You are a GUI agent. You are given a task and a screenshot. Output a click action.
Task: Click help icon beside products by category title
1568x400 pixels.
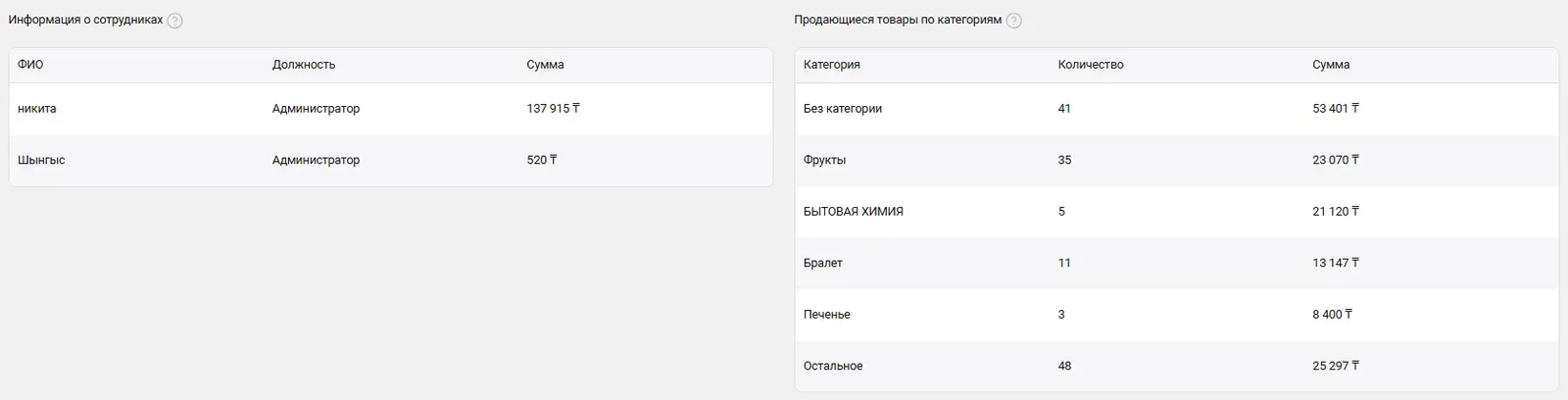pyautogui.click(x=1014, y=21)
